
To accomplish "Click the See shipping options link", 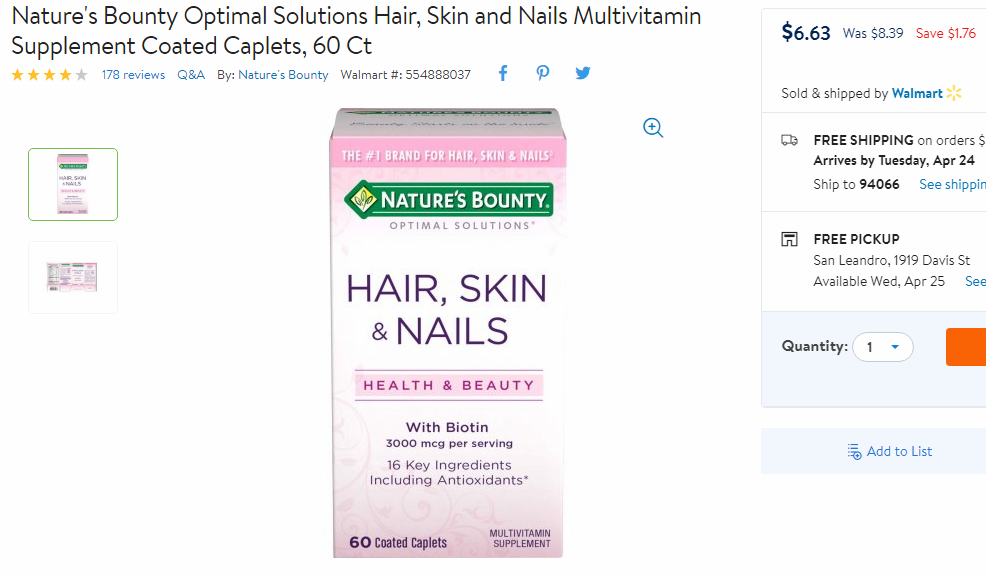I will [x=952, y=184].
